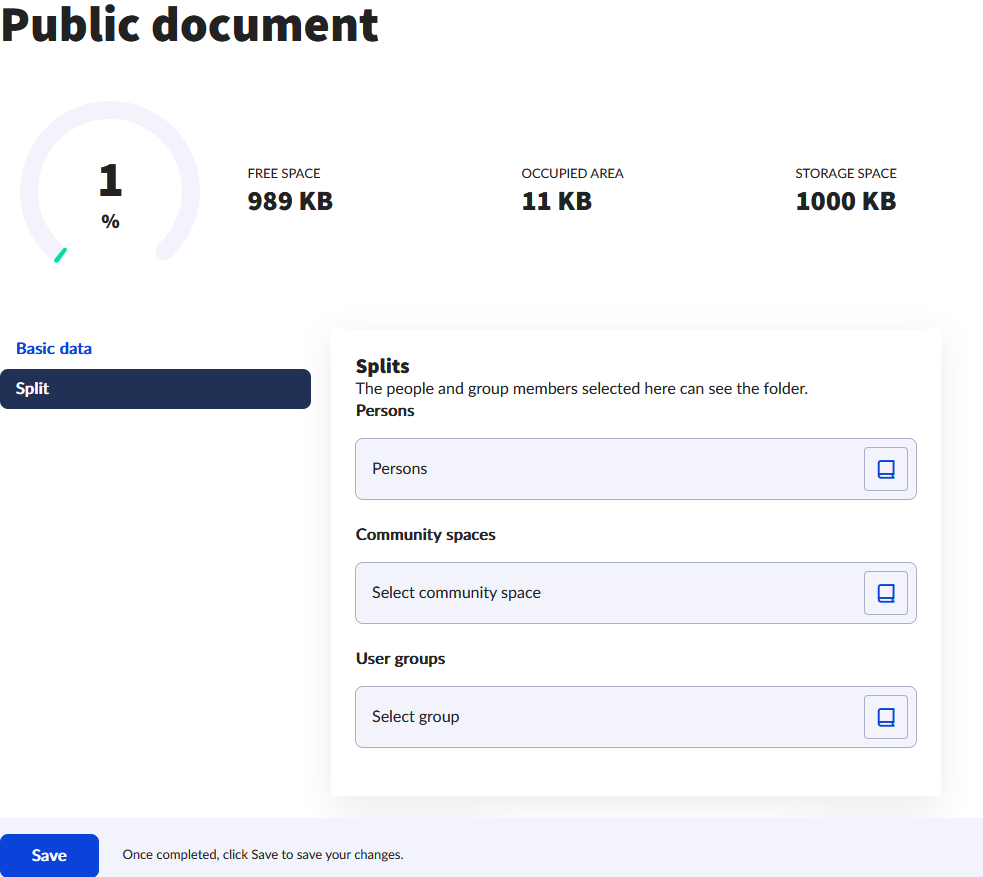
Task: Open the Persons address book icon
Action: (885, 469)
